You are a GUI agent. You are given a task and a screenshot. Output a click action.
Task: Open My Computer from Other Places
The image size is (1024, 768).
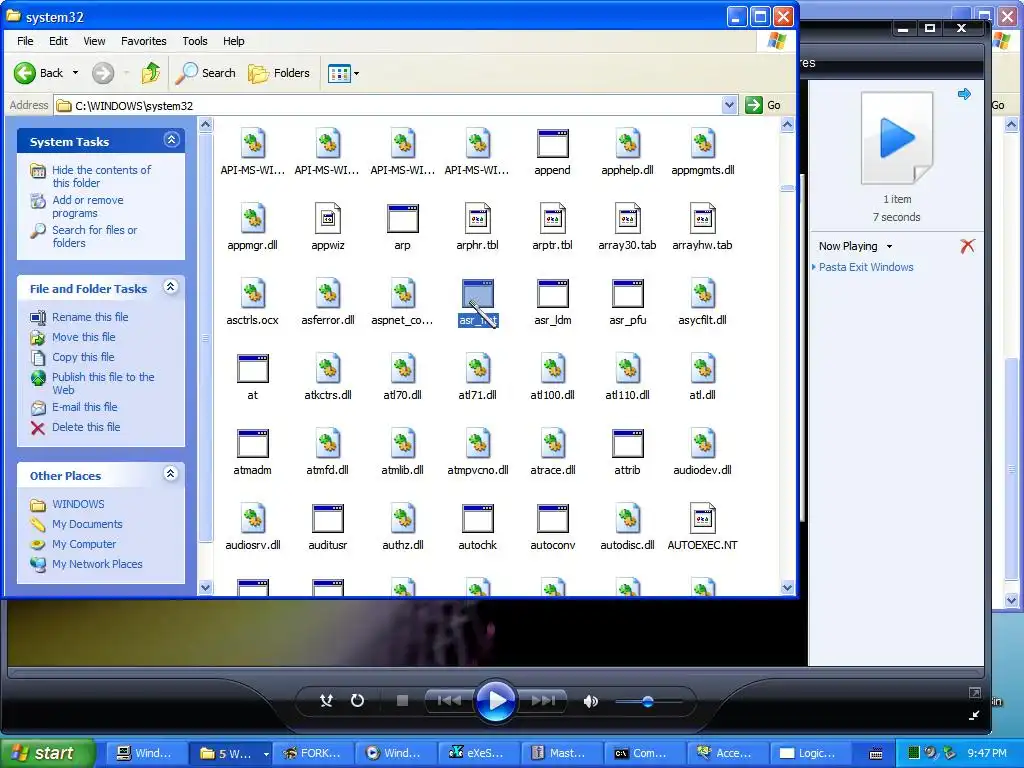[84, 544]
